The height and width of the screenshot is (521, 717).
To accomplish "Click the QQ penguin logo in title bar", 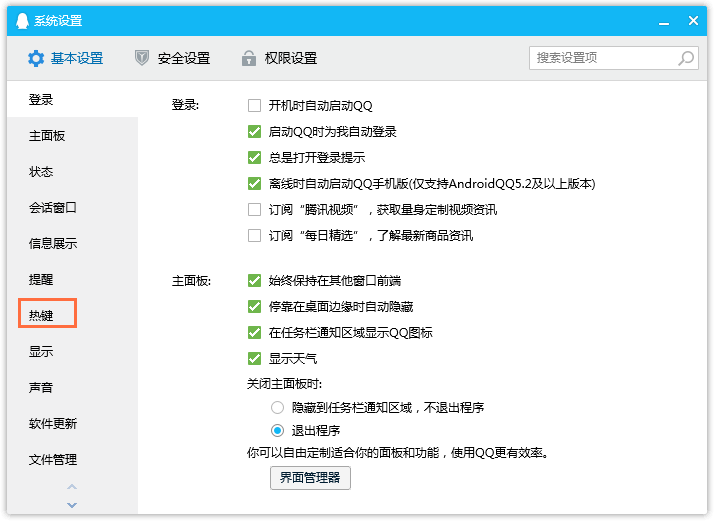I will pyautogui.click(x=22, y=21).
